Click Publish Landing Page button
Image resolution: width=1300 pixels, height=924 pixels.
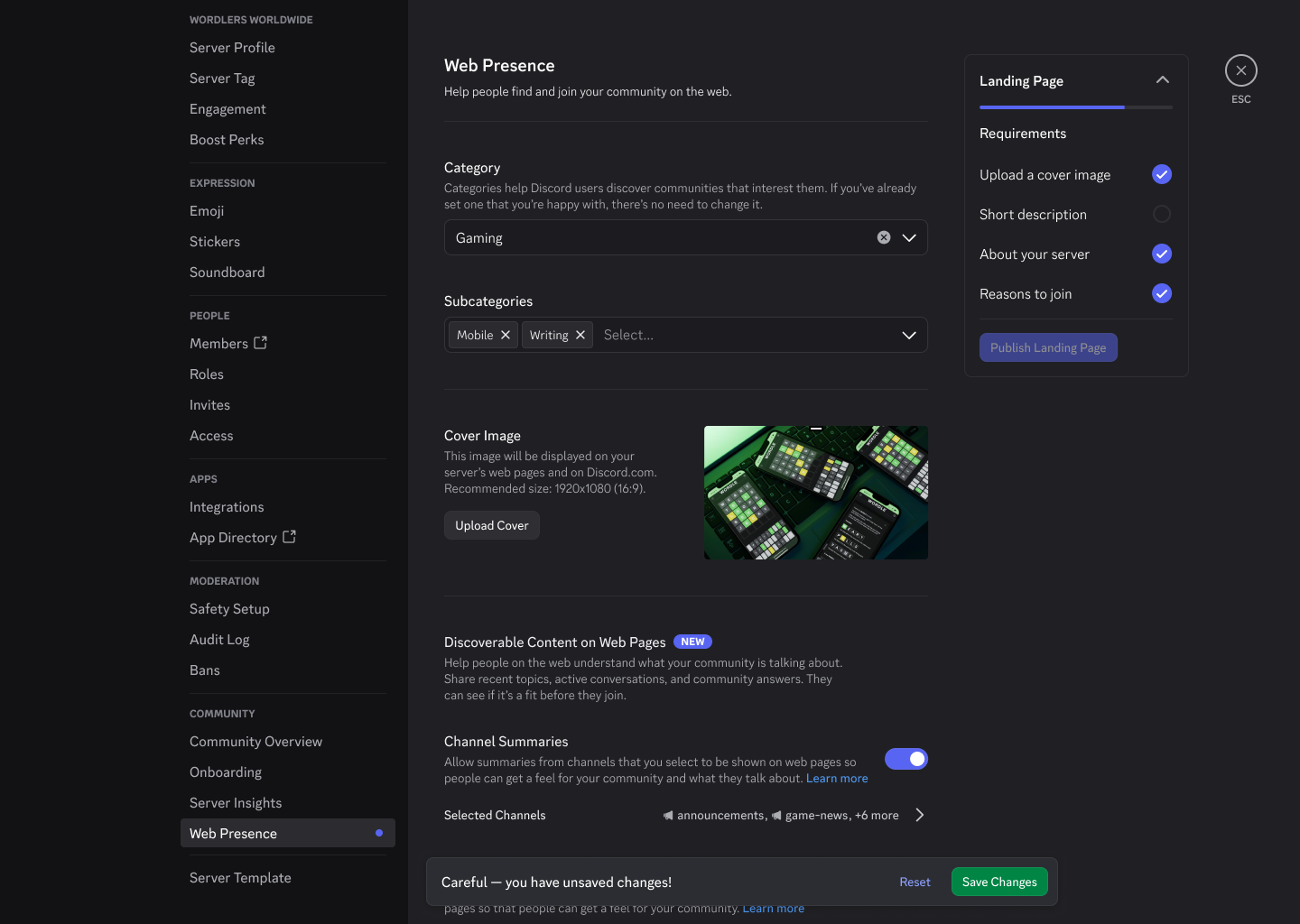1048,347
